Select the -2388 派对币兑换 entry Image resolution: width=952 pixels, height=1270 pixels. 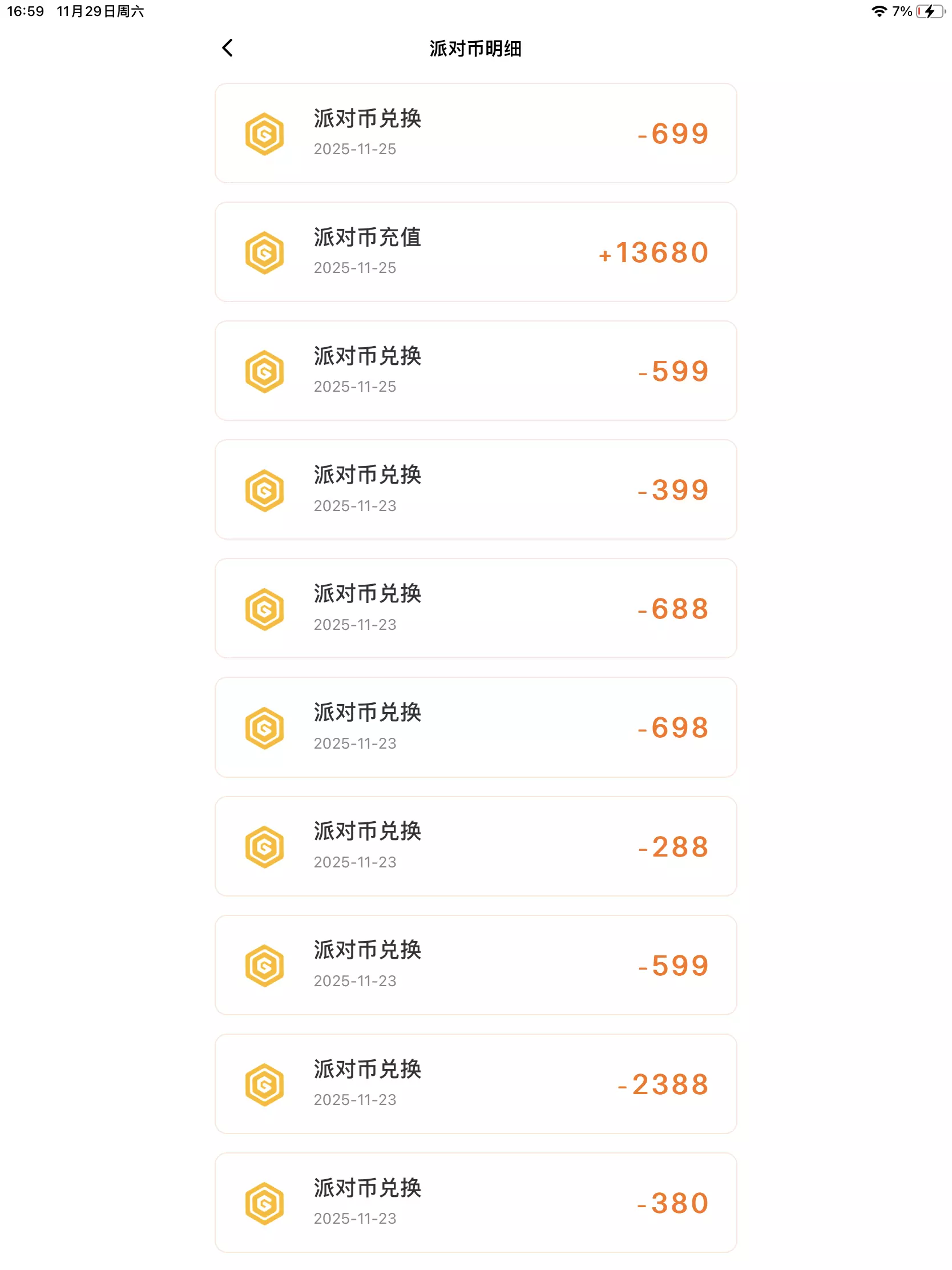tap(475, 1084)
